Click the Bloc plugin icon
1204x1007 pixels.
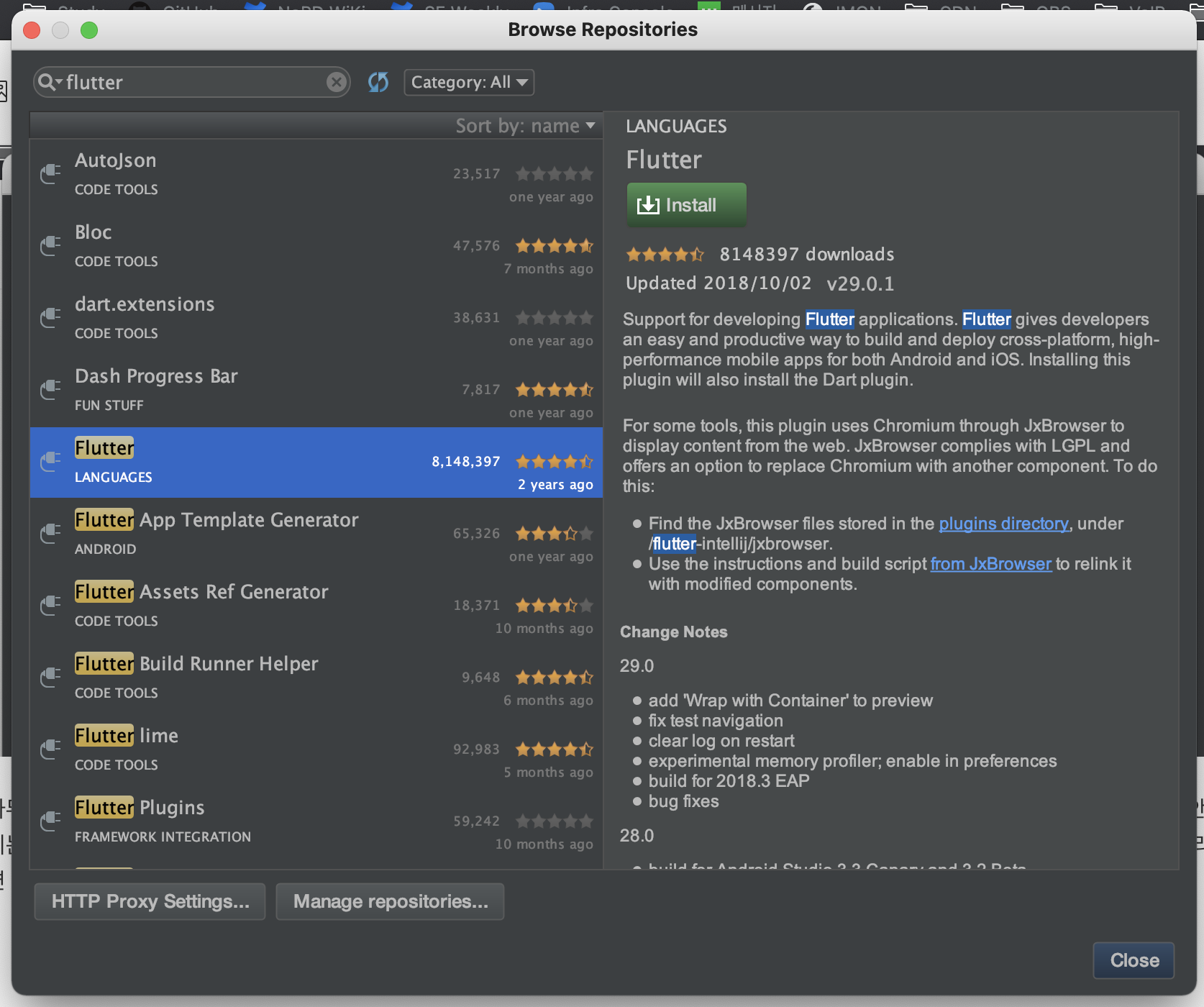click(50, 245)
